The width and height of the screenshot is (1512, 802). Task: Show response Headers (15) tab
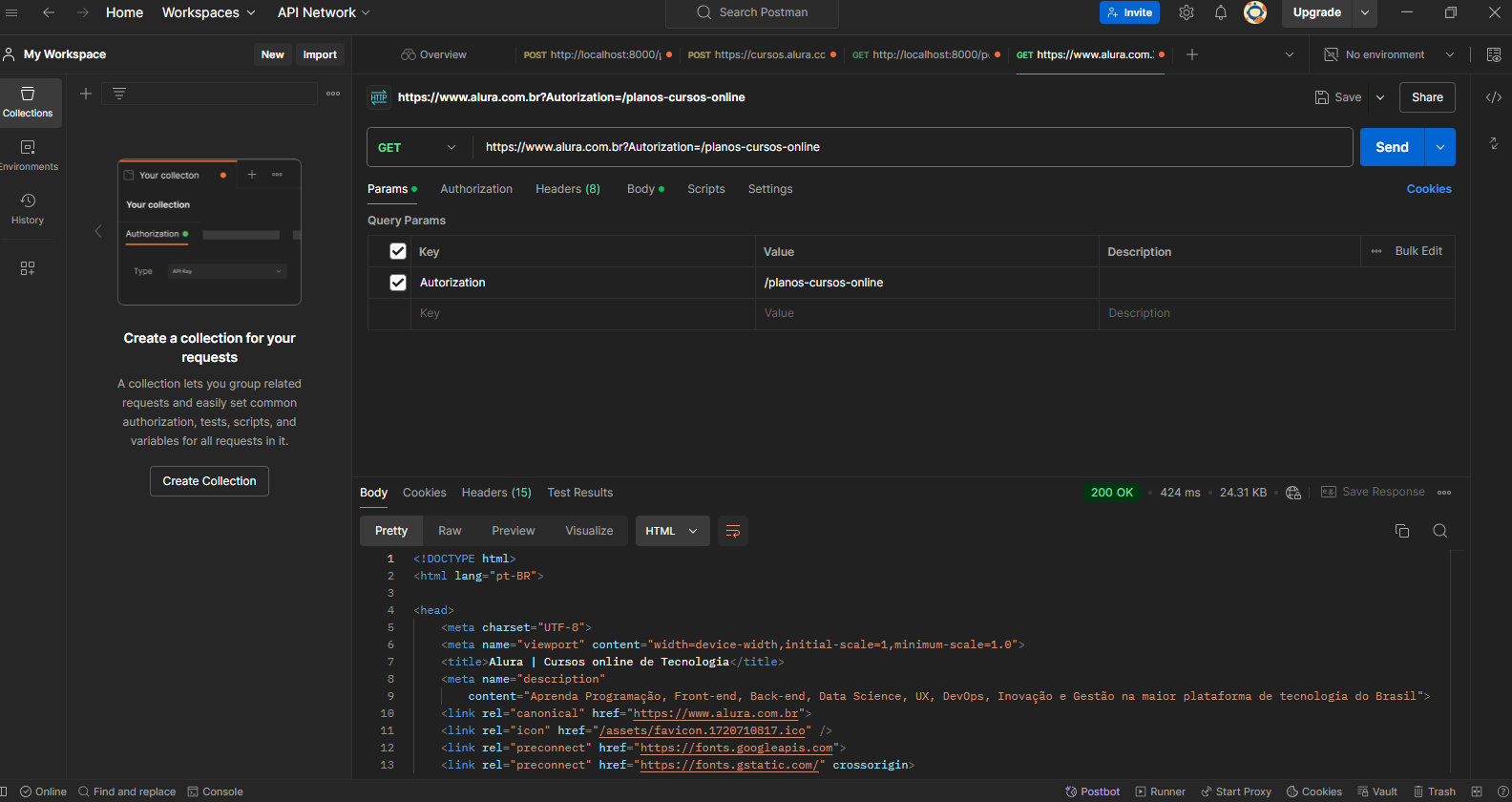pos(496,493)
